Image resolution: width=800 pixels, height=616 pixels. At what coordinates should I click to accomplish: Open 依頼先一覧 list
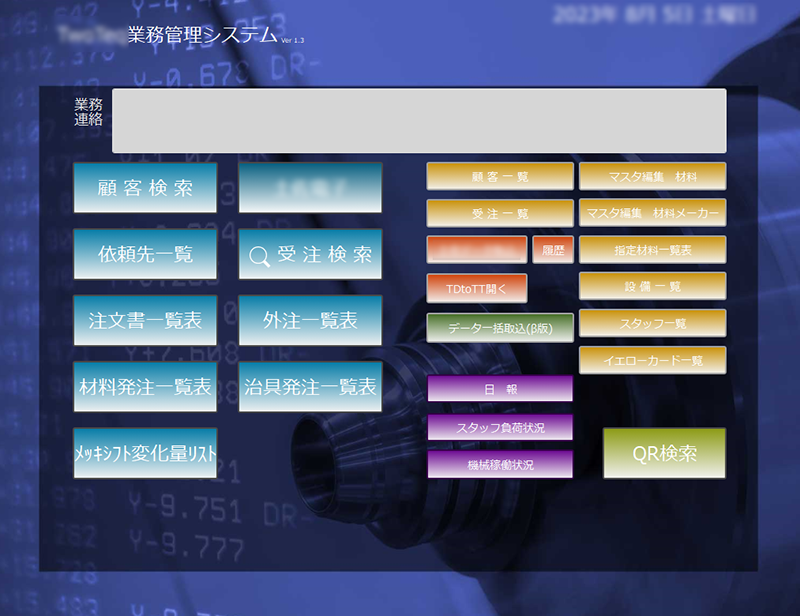click(145, 254)
